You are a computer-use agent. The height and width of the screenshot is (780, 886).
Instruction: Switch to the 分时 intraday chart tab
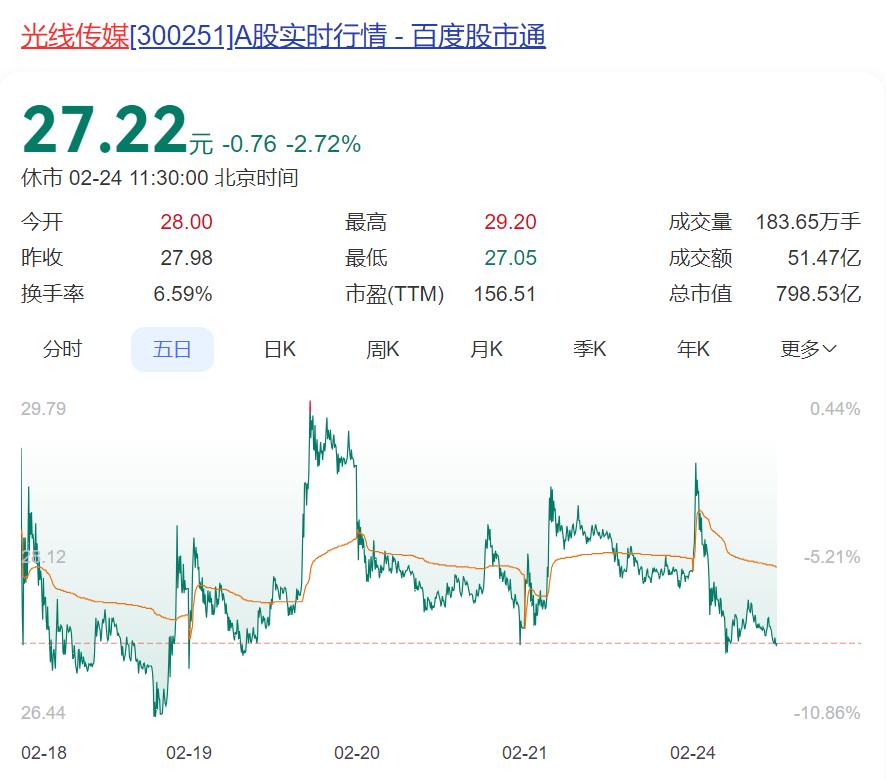tap(62, 349)
